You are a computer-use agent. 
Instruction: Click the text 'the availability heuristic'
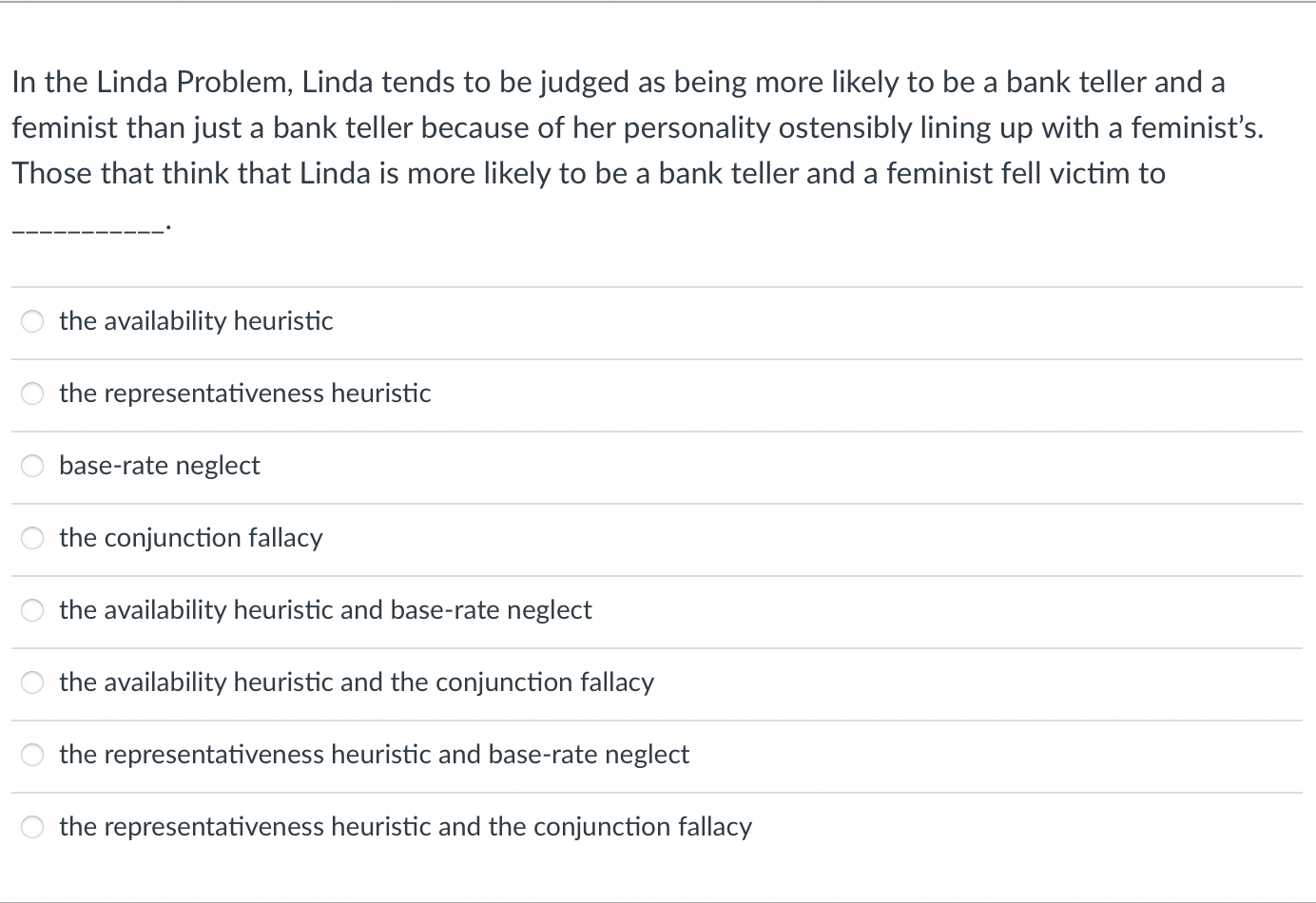point(195,321)
